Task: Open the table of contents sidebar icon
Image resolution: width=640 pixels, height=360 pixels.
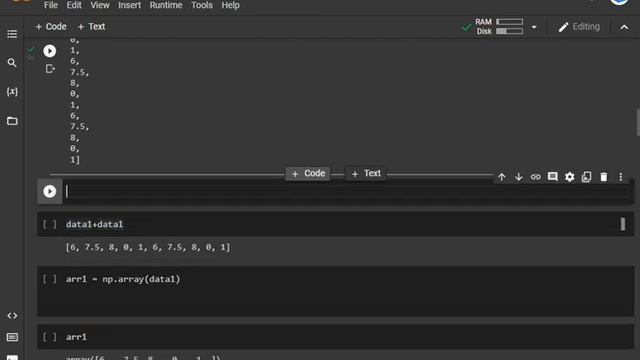Action: click(x=12, y=34)
